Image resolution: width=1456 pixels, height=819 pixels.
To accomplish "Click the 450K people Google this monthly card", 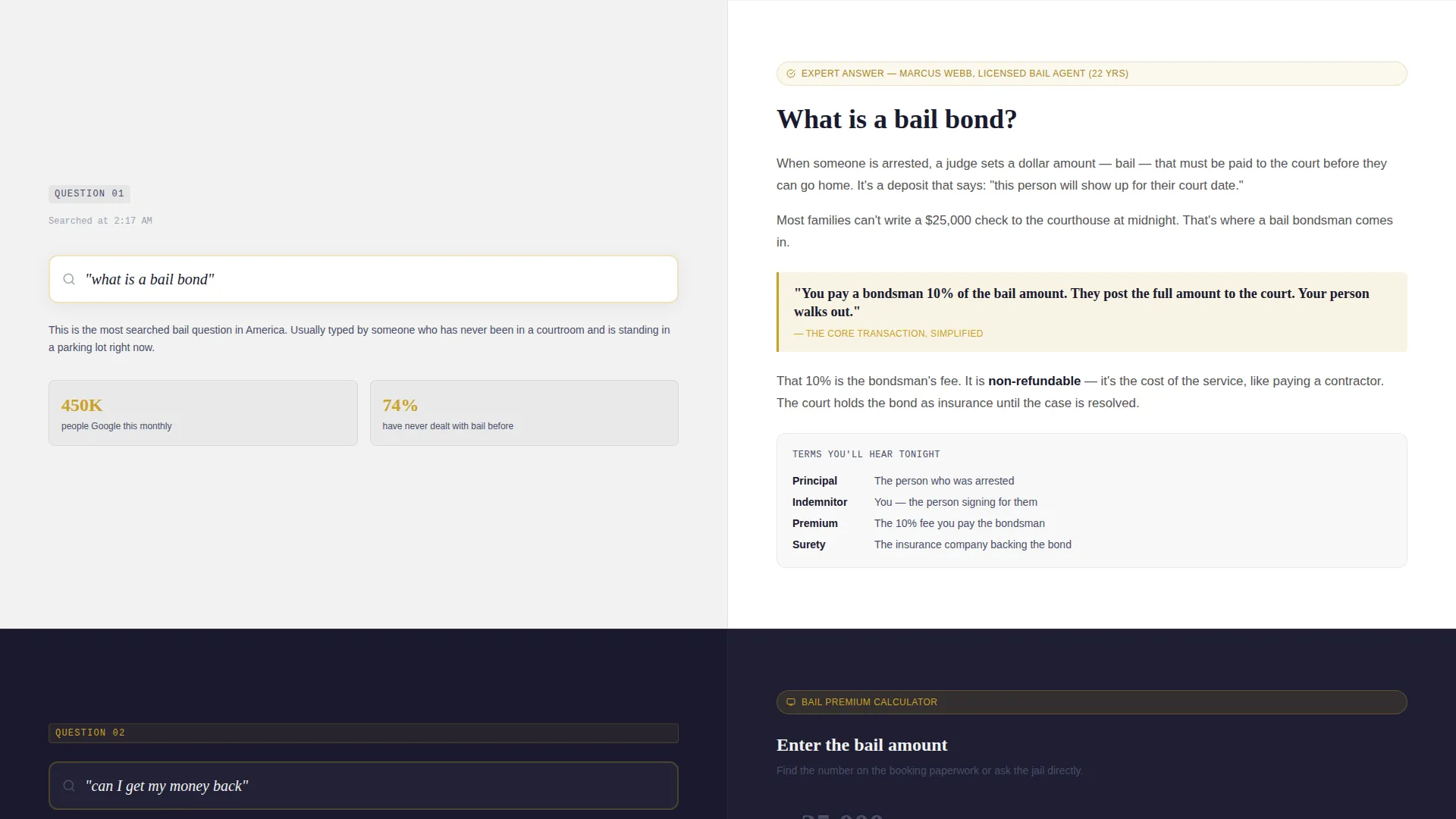I will pyautogui.click(x=203, y=413).
